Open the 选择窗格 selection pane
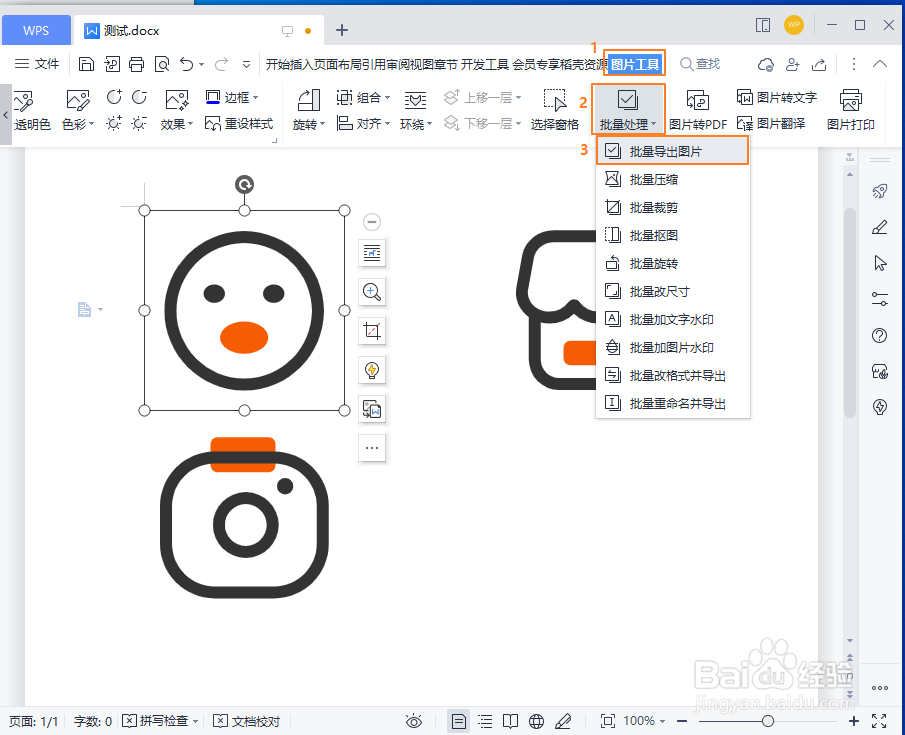Image resolution: width=905 pixels, height=735 pixels. 555,110
